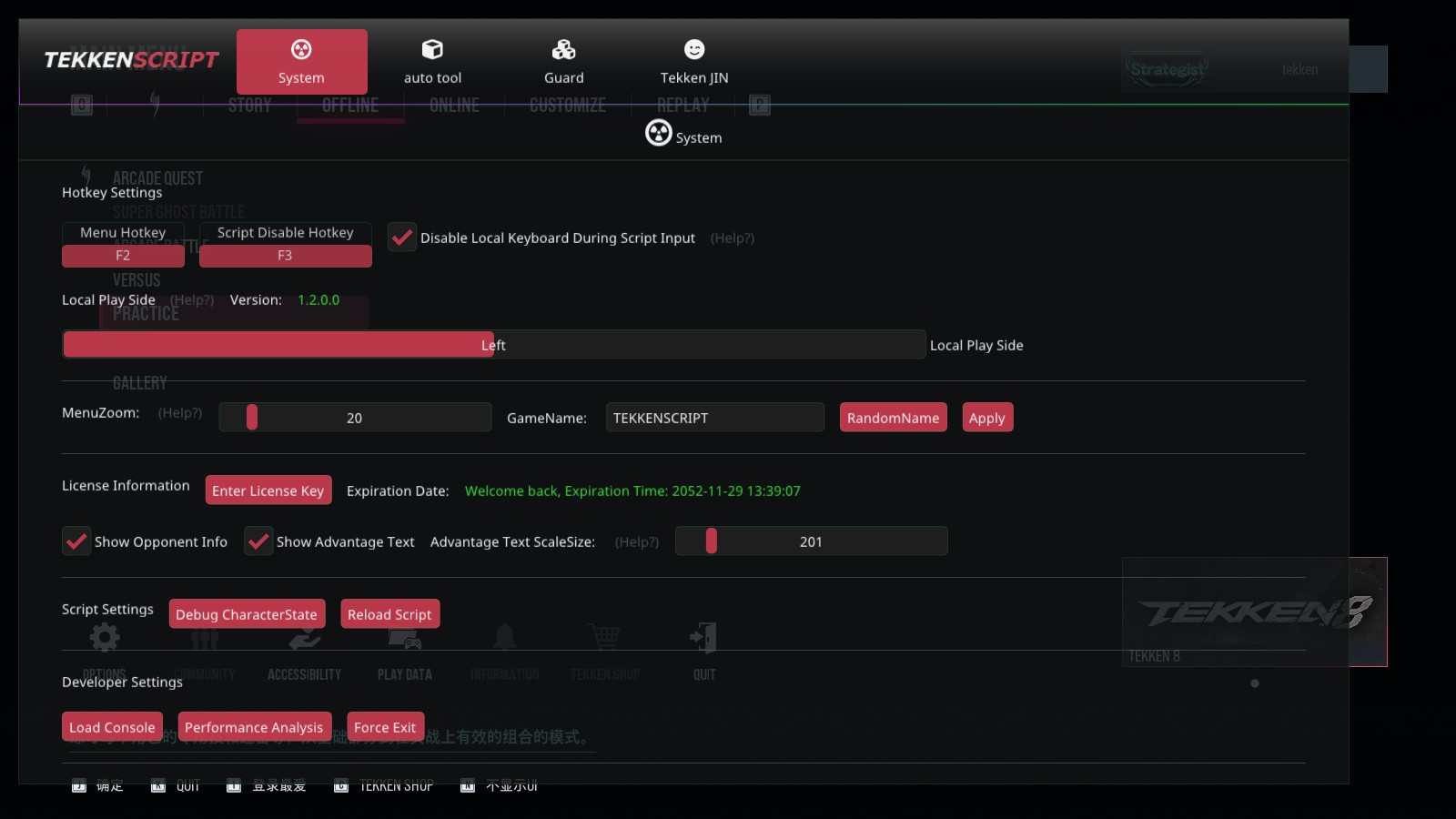Image resolution: width=1456 pixels, height=819 pixels.
Task: Click the System header icon
Action: pos(658,134)
